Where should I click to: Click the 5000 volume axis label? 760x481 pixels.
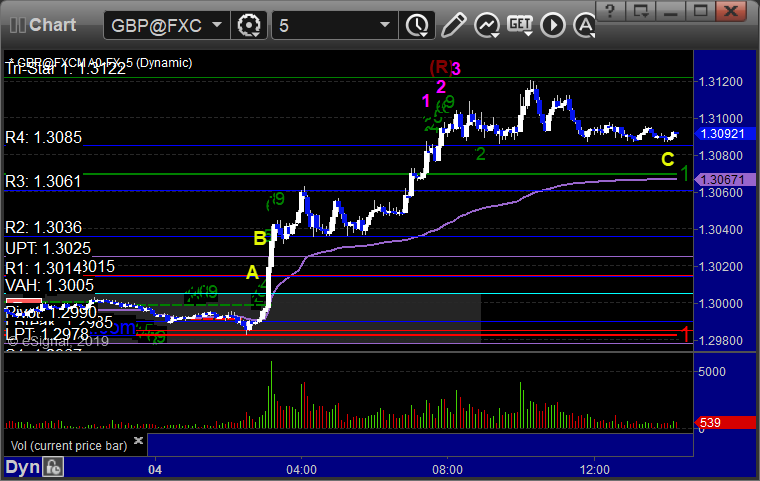pyautogui.click(x=712, y=371)
